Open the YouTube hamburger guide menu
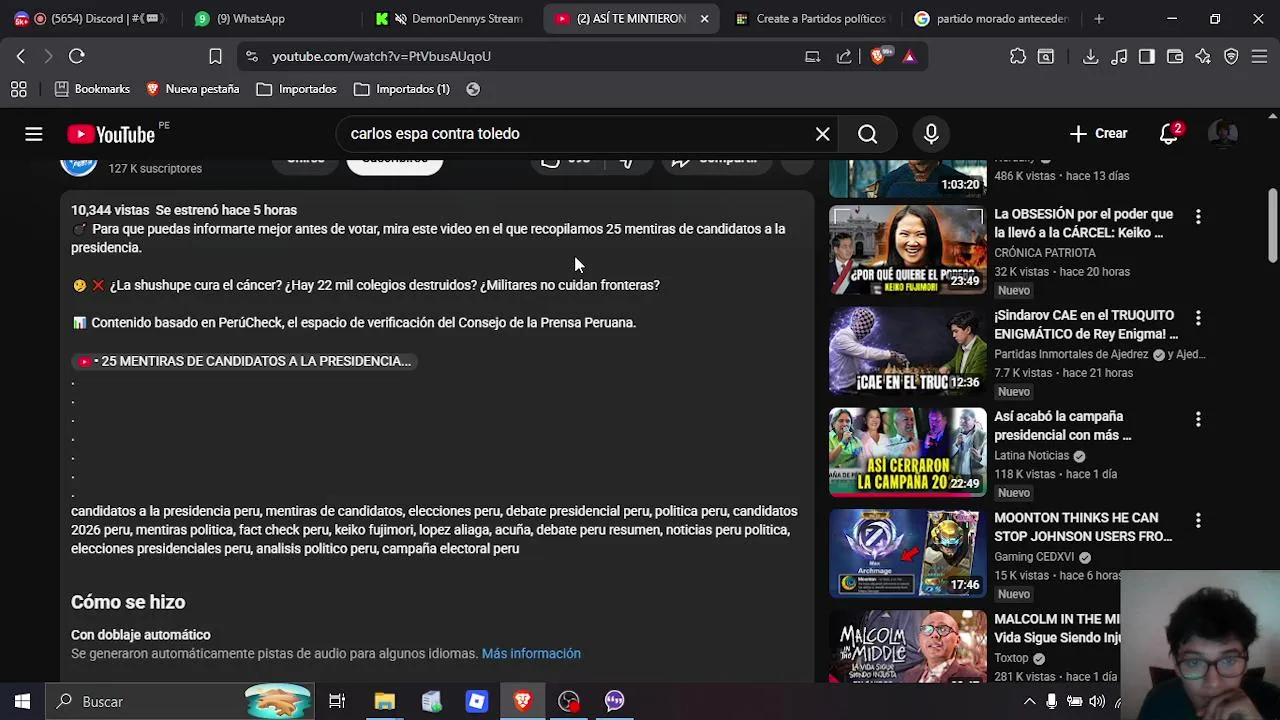Image resolution: width=1280 pixels, height=720 pixels. click(34, 134)
